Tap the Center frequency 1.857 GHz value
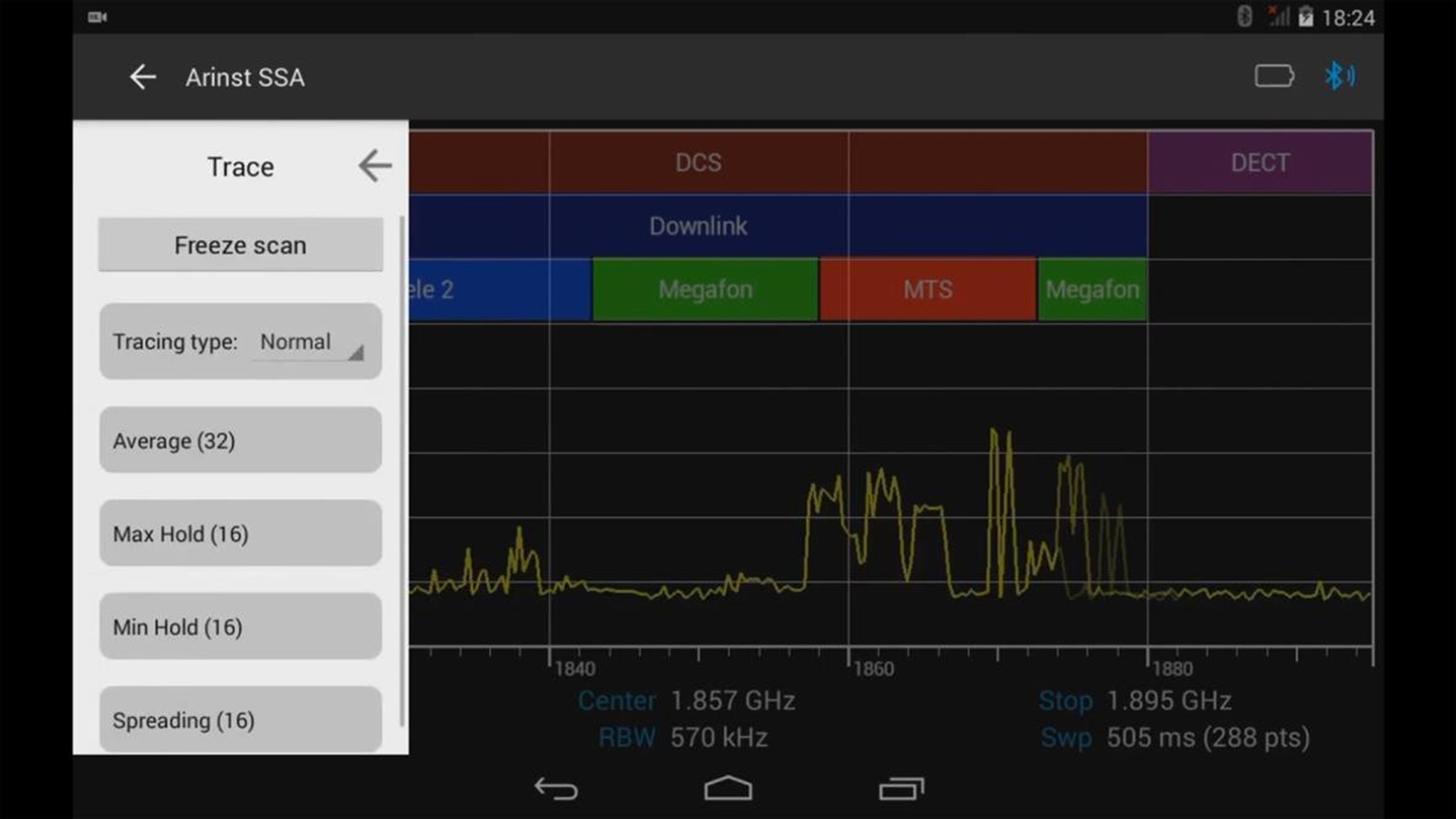 731,701
